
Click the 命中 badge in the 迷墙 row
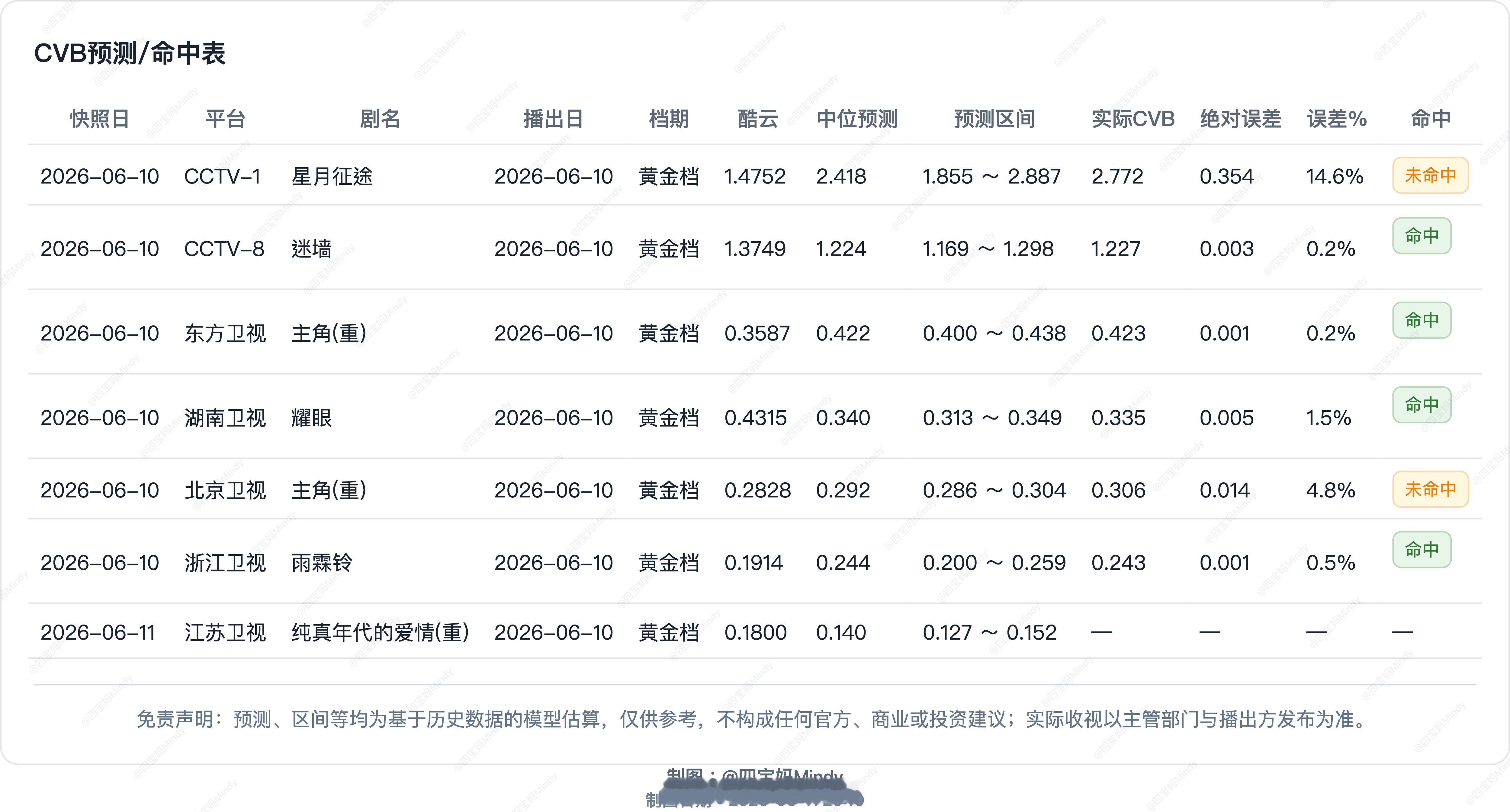point(1422,235)
